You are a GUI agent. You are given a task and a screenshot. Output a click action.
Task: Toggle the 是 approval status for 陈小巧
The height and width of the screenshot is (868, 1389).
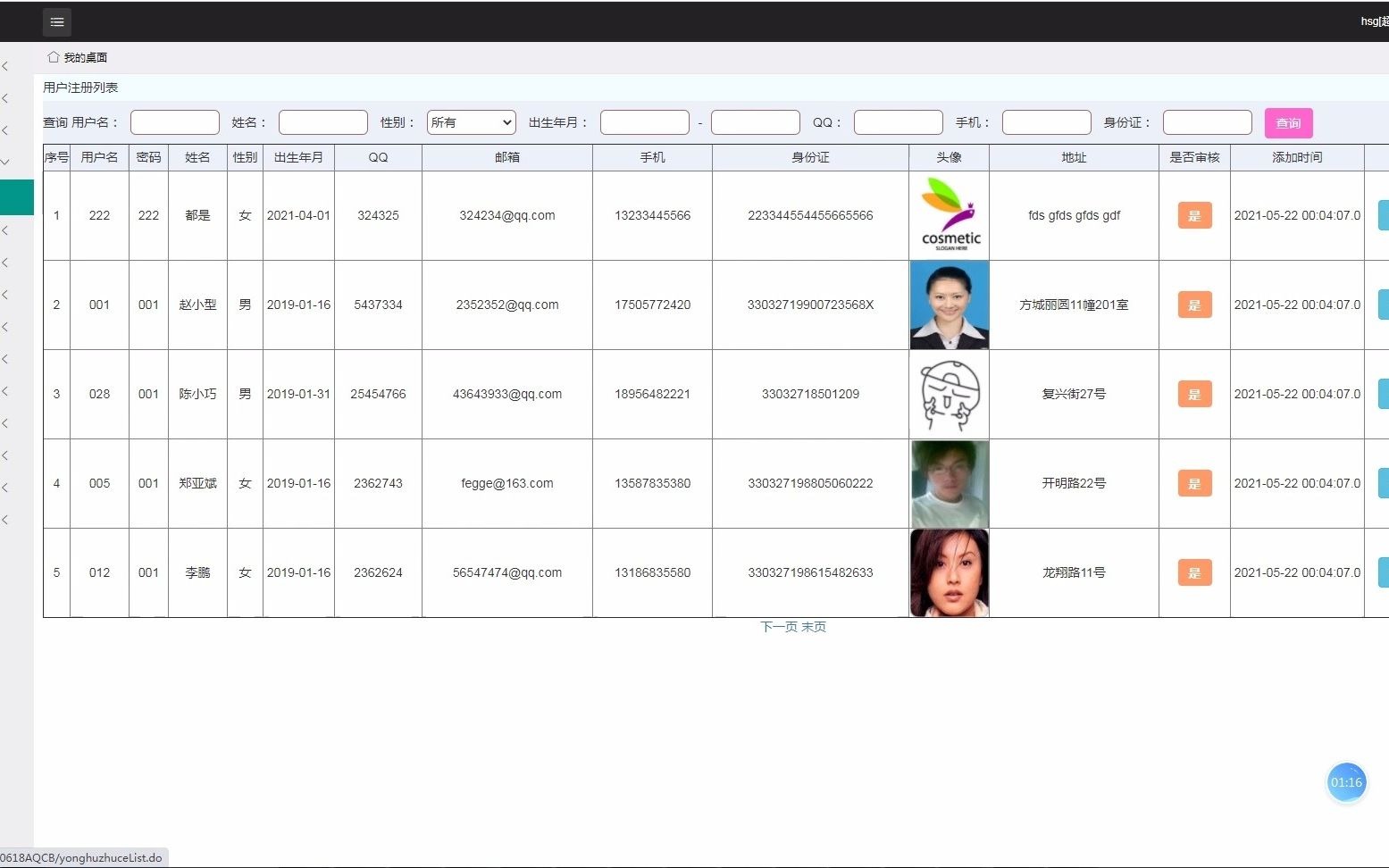(1194, 394)
